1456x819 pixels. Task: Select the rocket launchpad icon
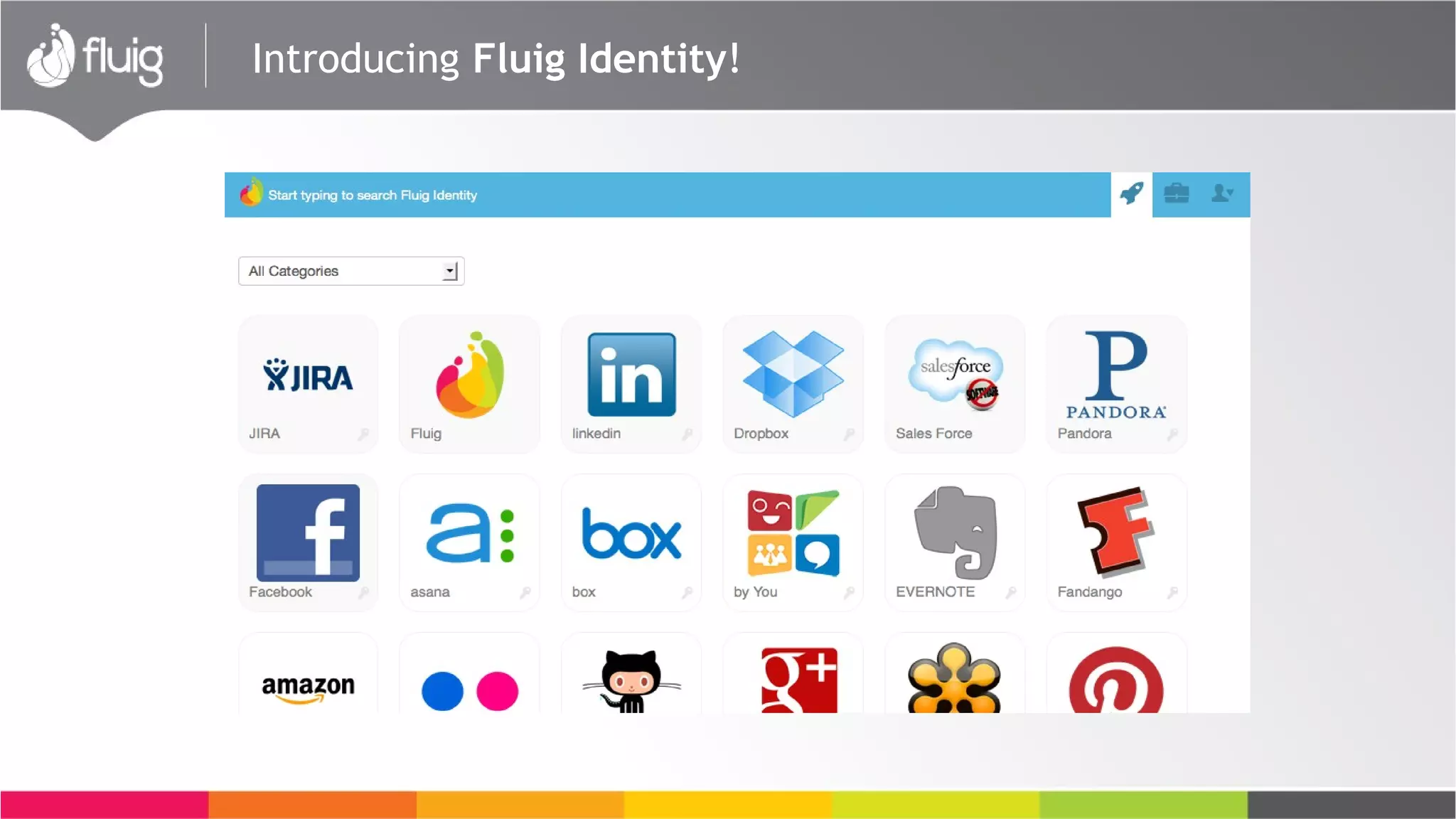click(1132, 194)
